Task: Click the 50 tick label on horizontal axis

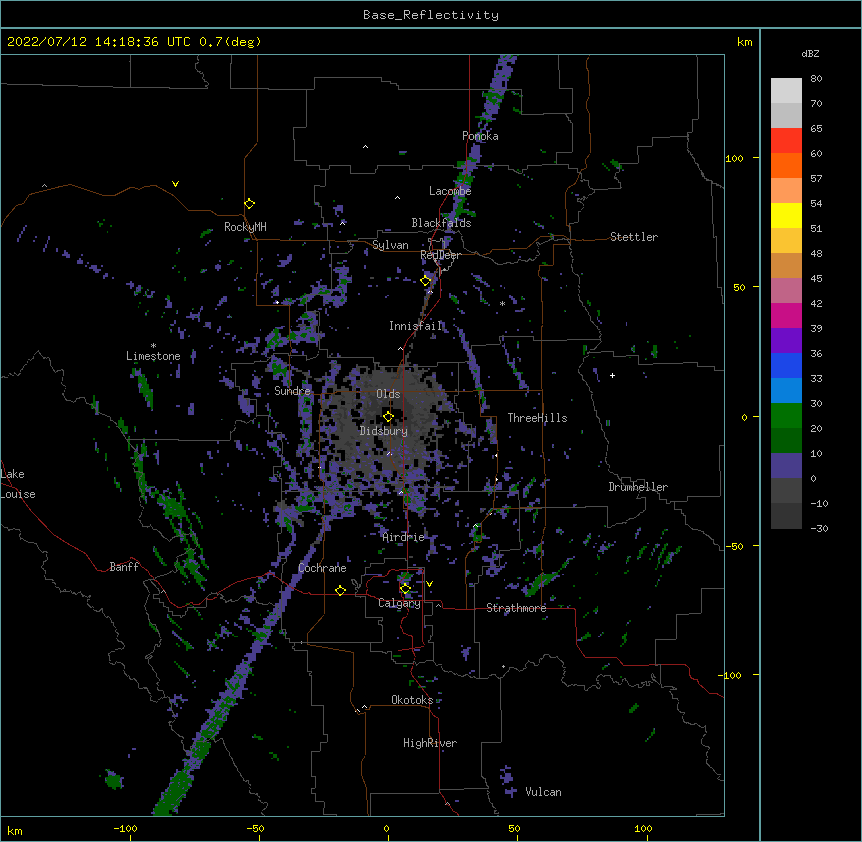Action: (x=514, y=829)
